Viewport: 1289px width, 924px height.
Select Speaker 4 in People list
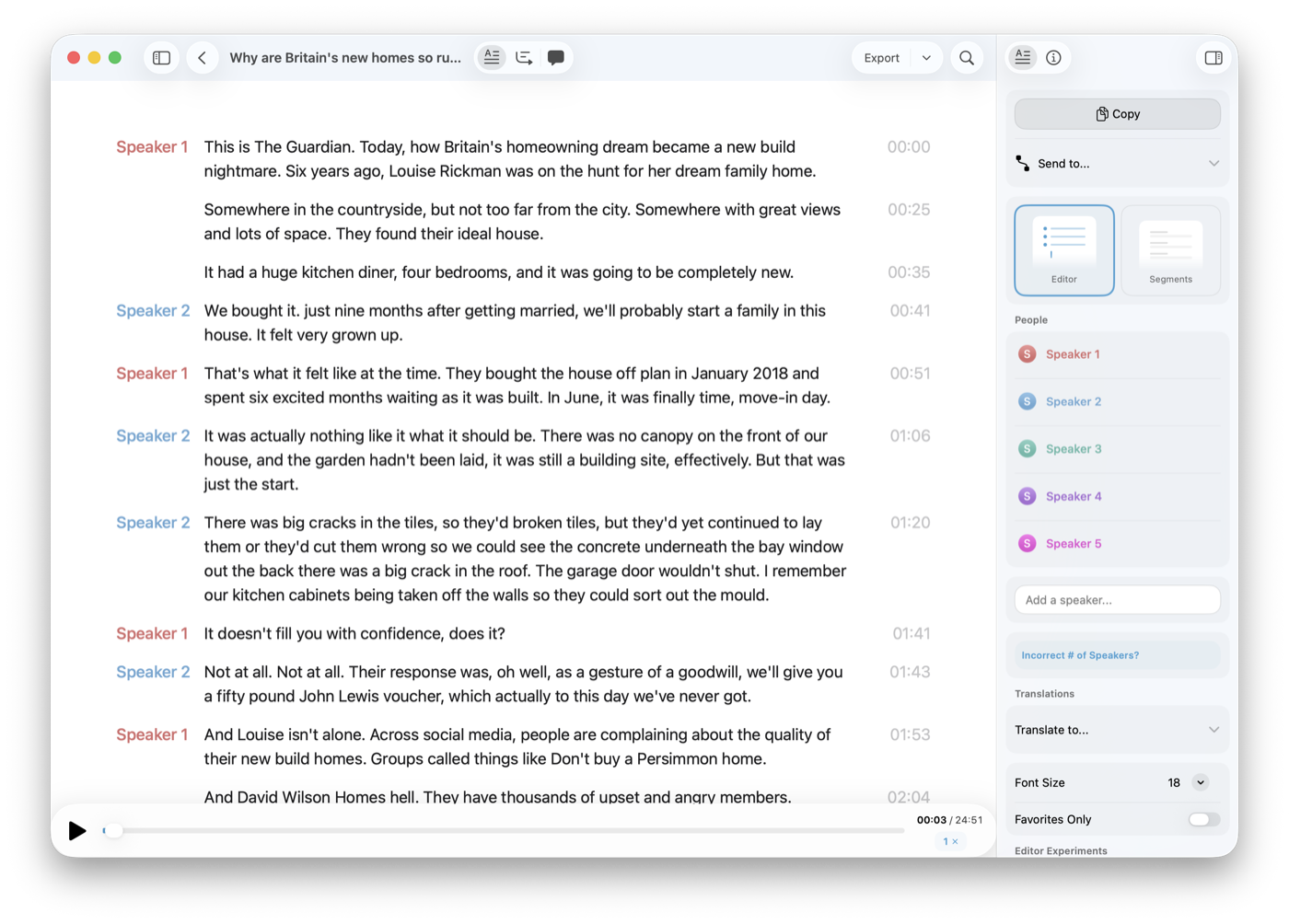click(1118, 496)
